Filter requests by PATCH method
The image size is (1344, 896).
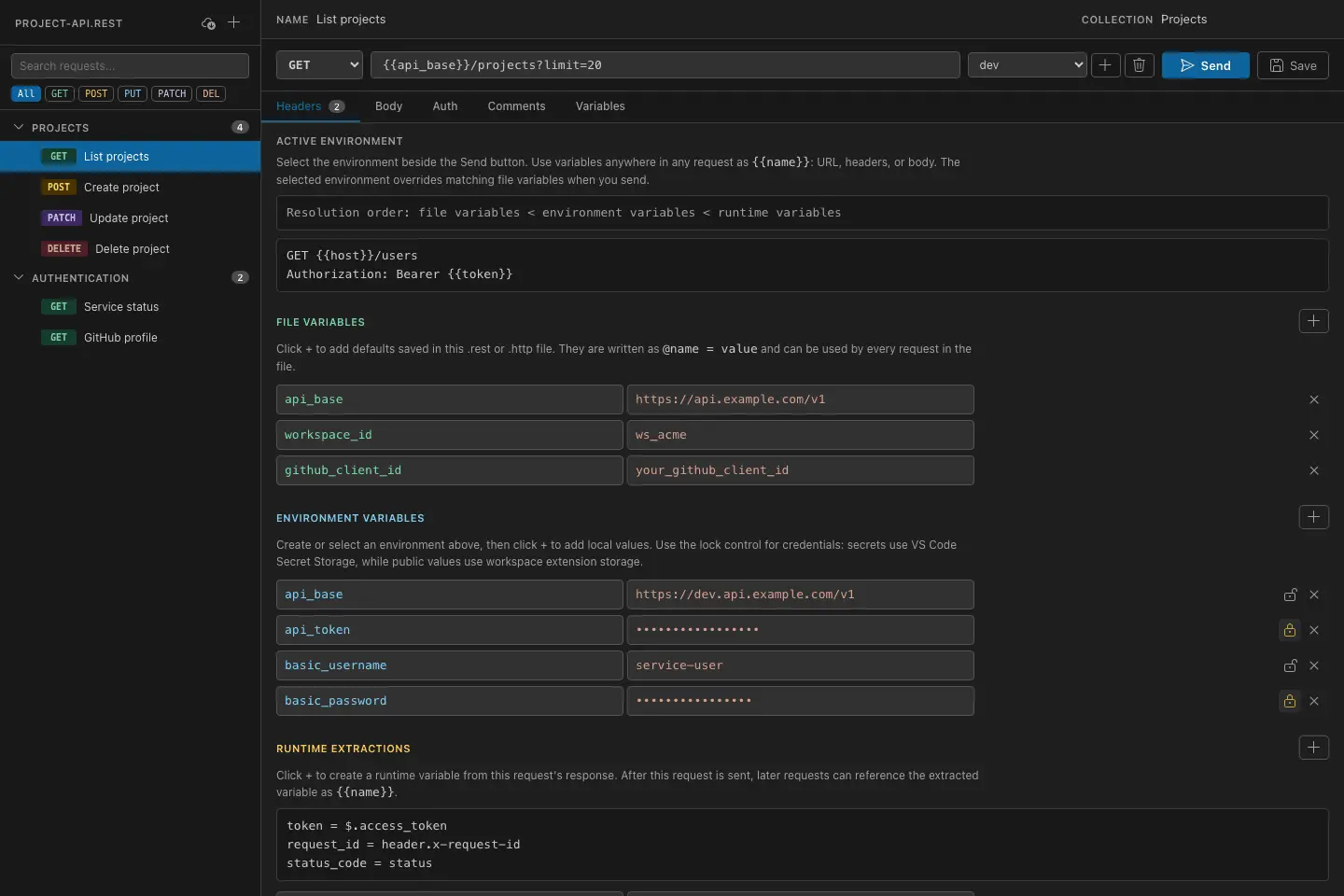point(172,93)
